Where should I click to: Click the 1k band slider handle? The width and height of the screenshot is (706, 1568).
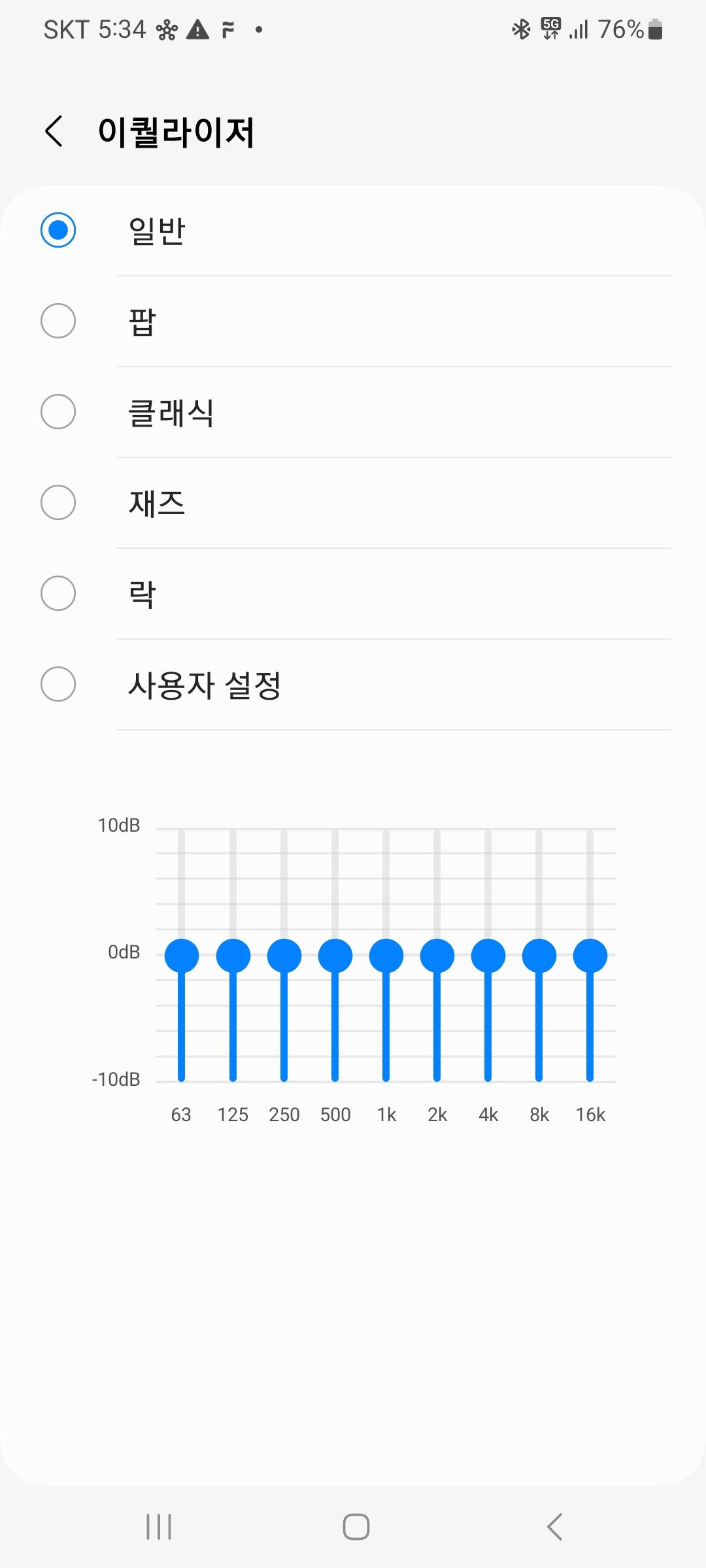(386, 956)
